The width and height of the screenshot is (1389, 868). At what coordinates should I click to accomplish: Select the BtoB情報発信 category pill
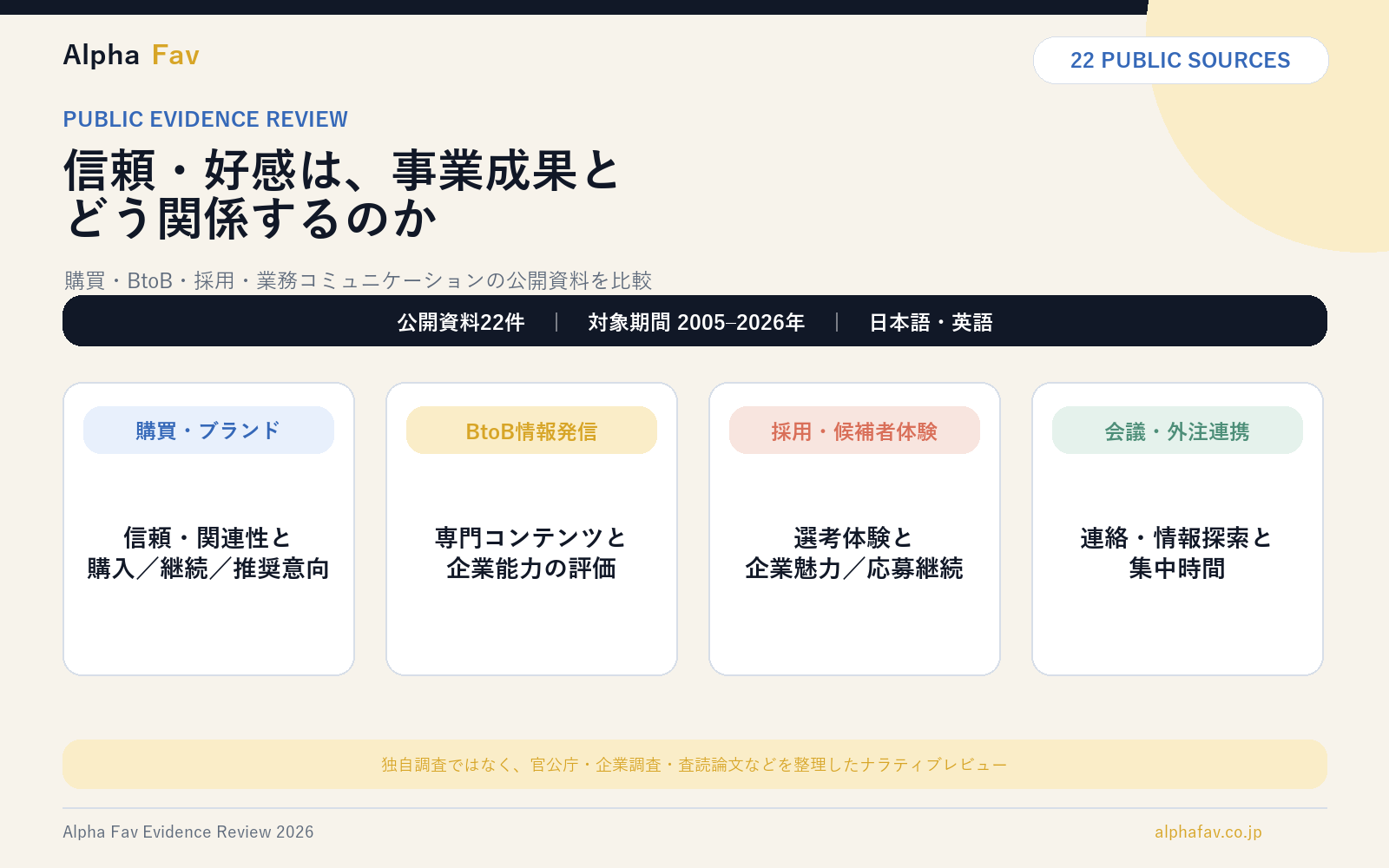pyautogui.click(x=531, y=431)
